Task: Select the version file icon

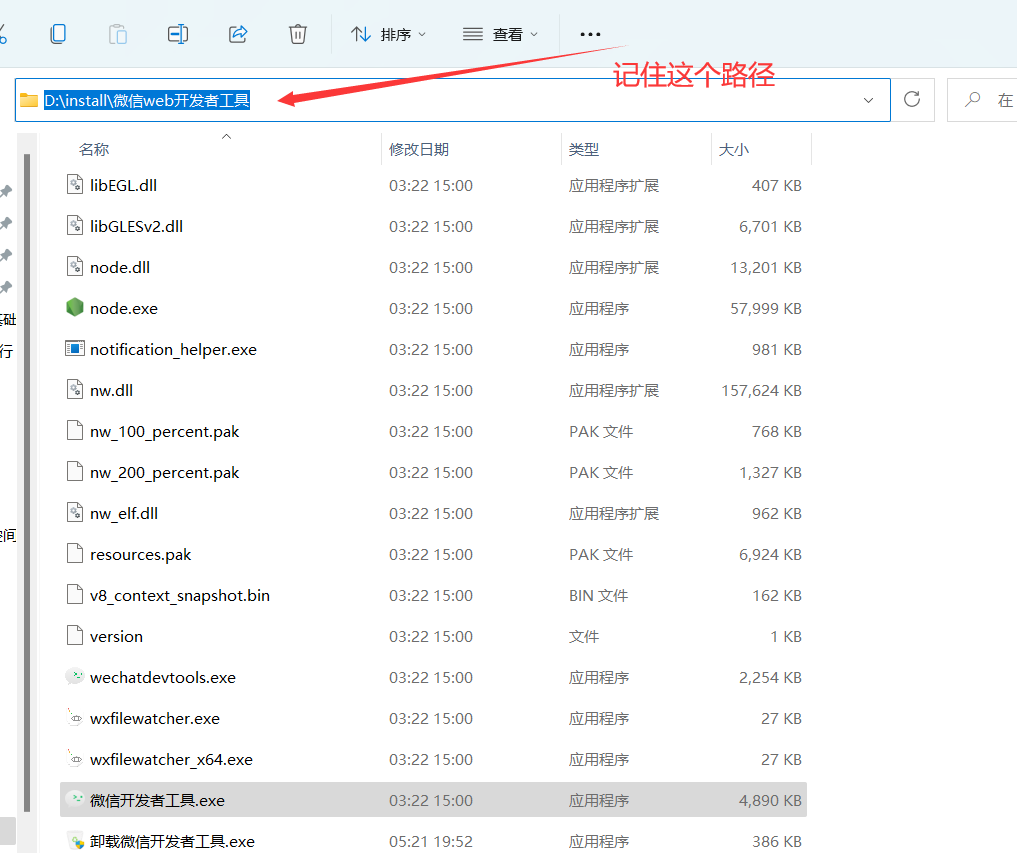Action: coord(75,636)
